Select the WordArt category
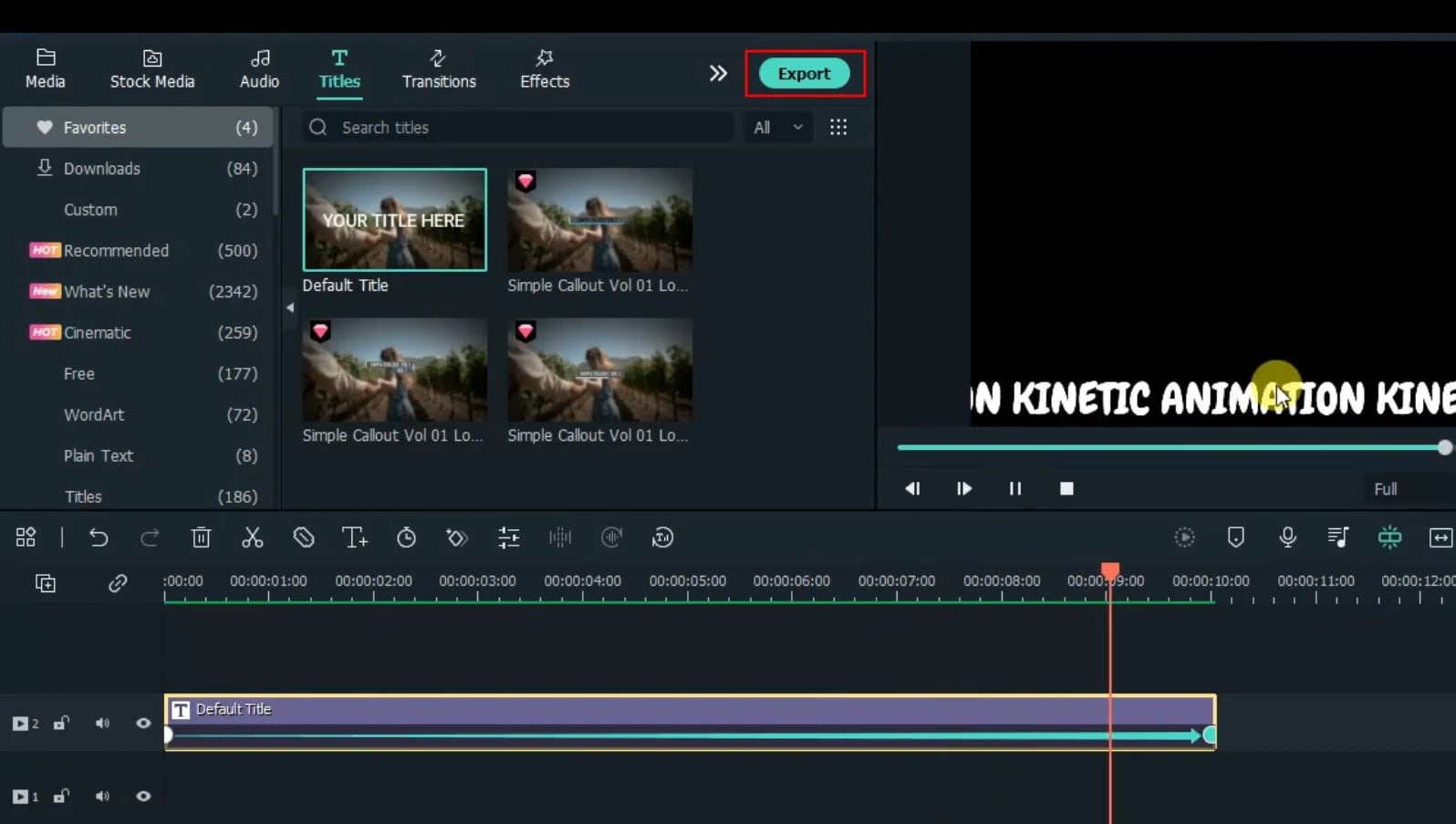This screenshot has width=1456, height=824. pyautogui.click(x=138, y=415)
